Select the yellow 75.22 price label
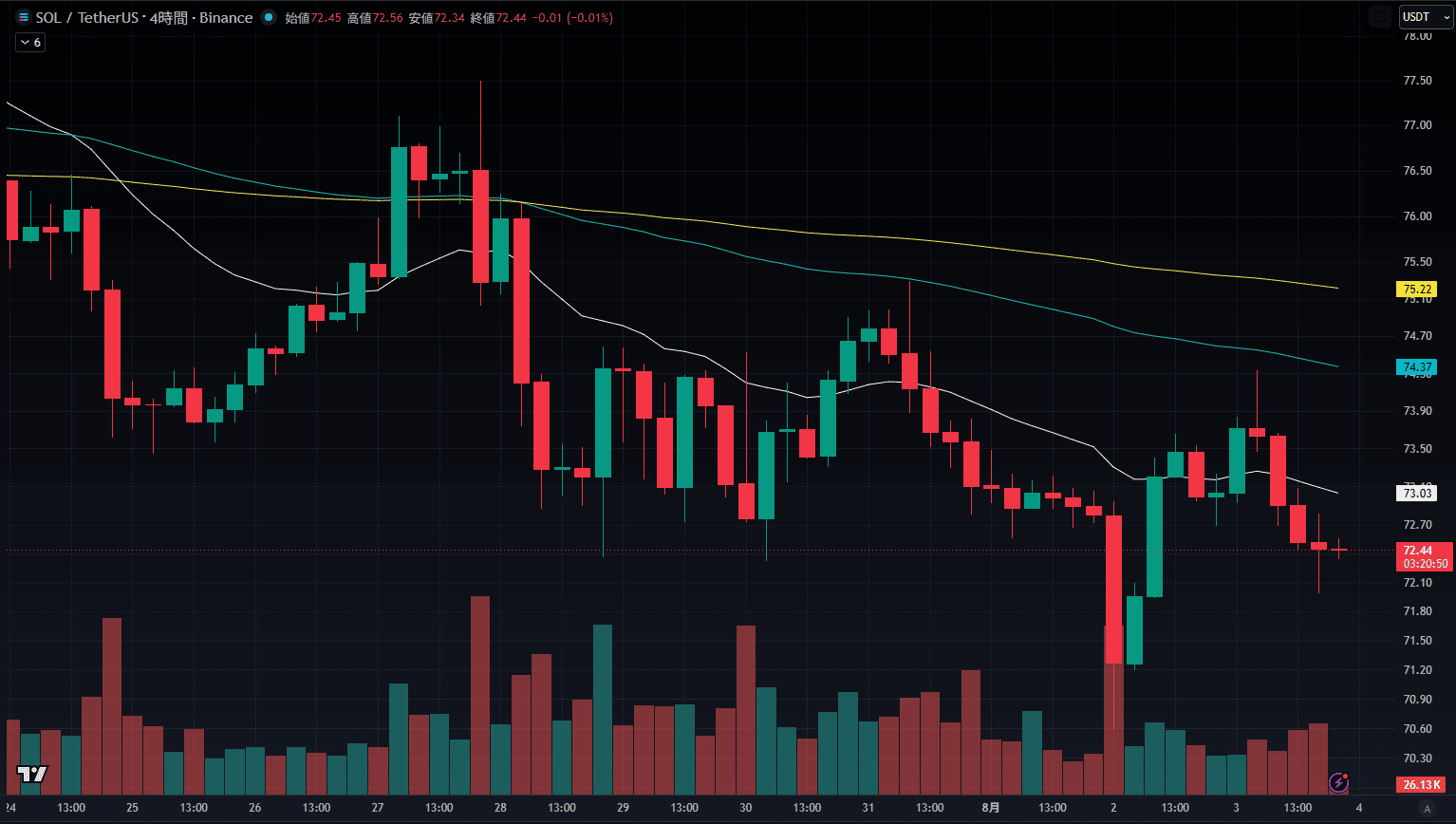 pos(1417,290)
